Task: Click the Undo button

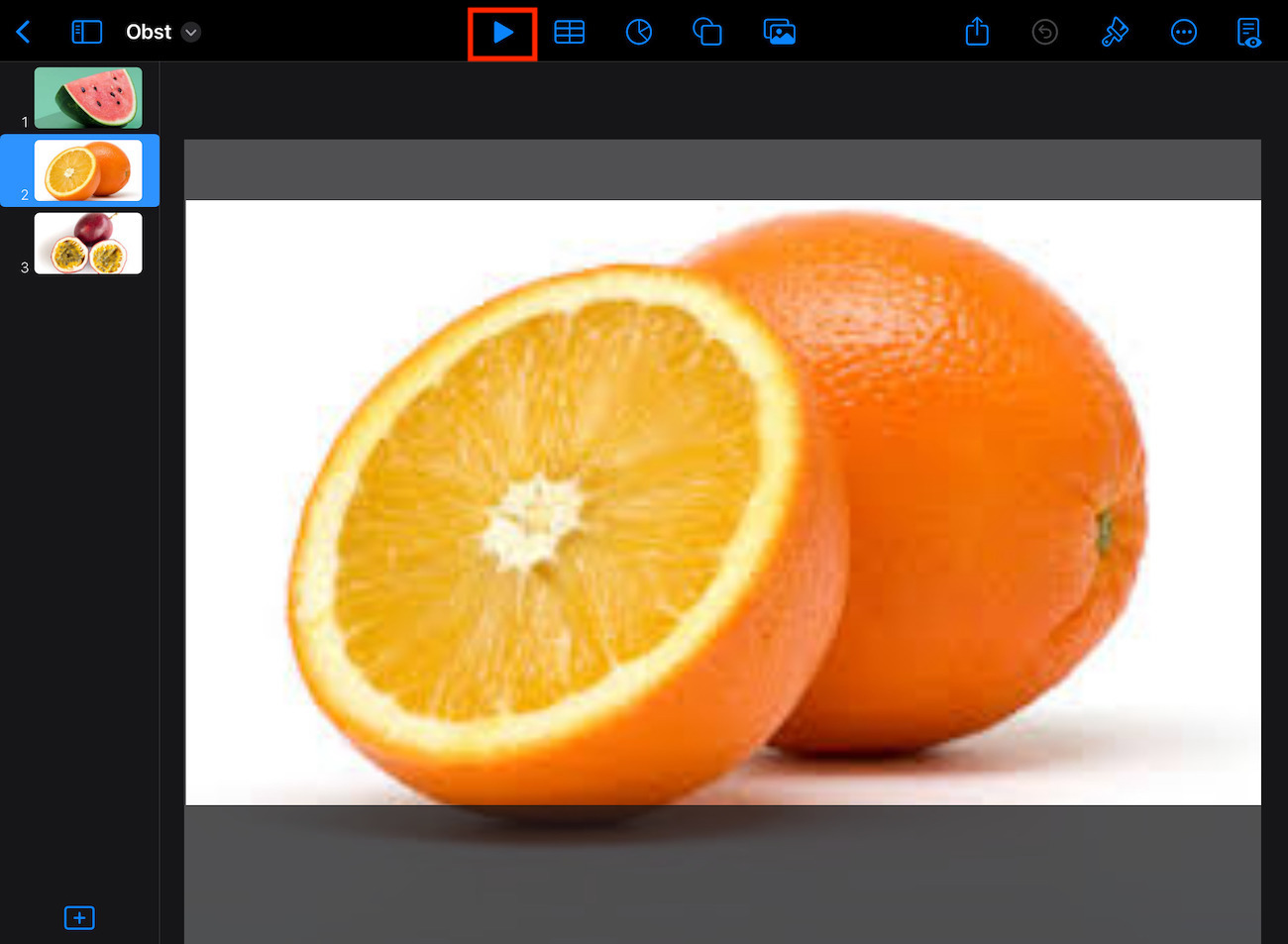Action: pos(1045,32)
